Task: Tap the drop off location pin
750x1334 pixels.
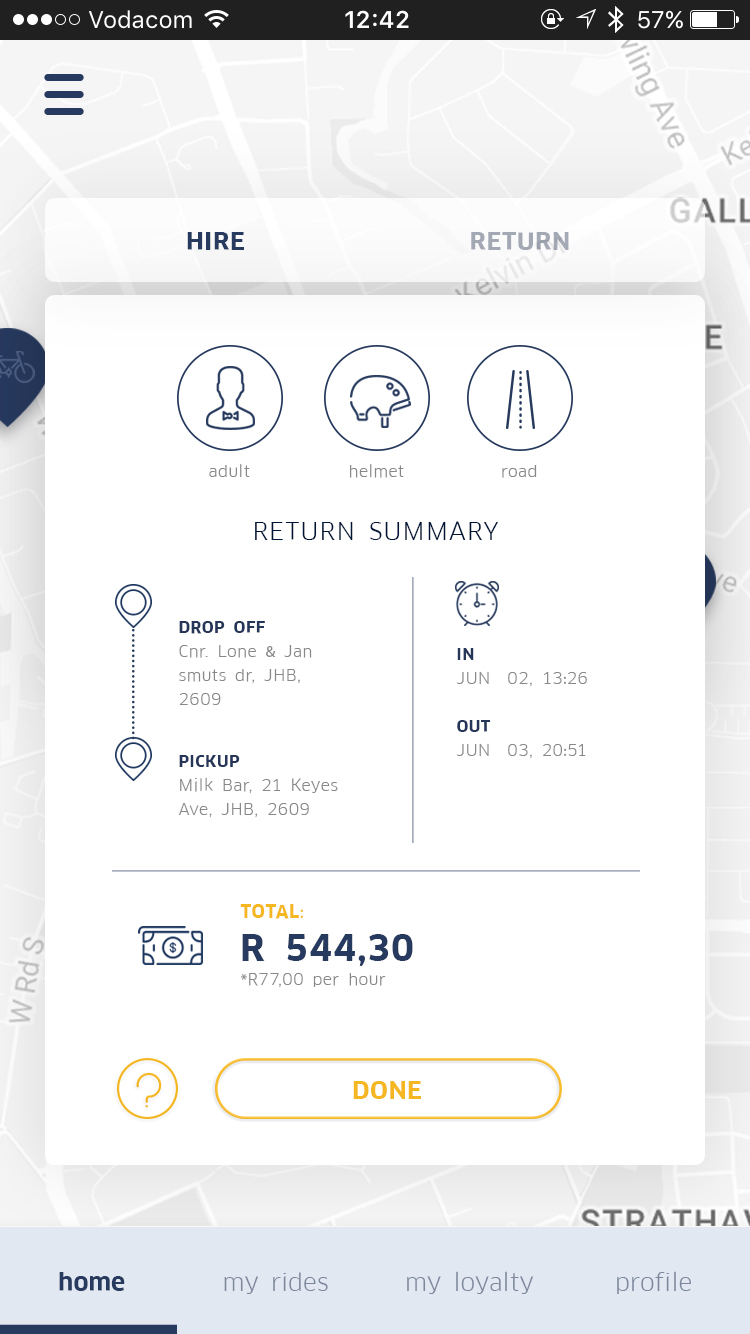Action: click(x=134, y=605)
